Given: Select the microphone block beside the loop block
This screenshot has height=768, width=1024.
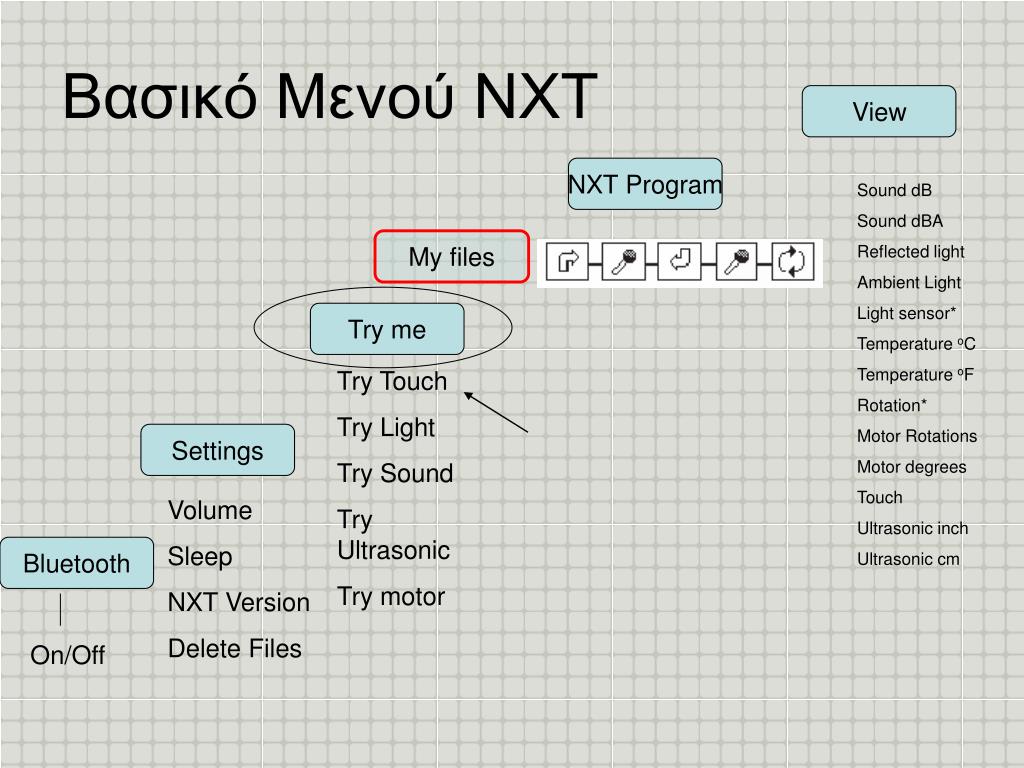Looking at the screenshot, I should point(736,262).
